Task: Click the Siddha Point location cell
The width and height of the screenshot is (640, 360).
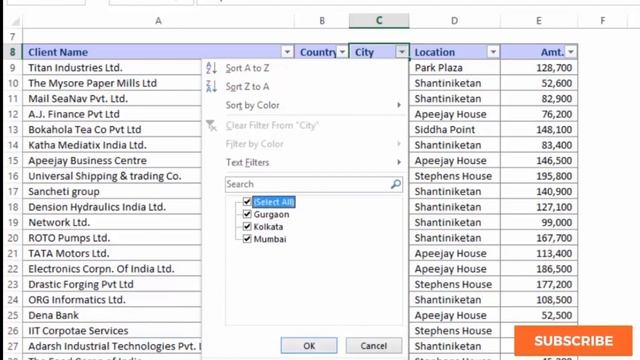Action: point(455,129)
